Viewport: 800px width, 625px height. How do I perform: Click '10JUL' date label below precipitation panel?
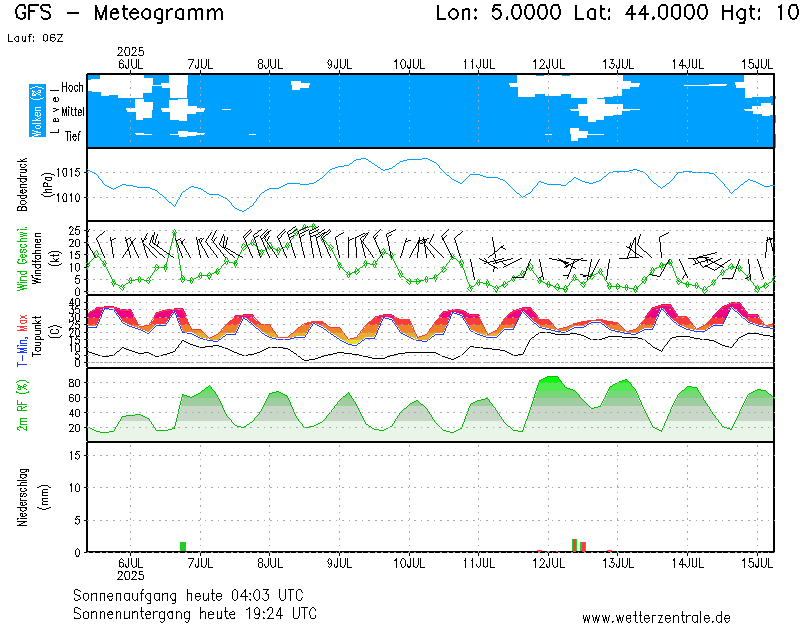pyautogui.click(x=409, y=563)
